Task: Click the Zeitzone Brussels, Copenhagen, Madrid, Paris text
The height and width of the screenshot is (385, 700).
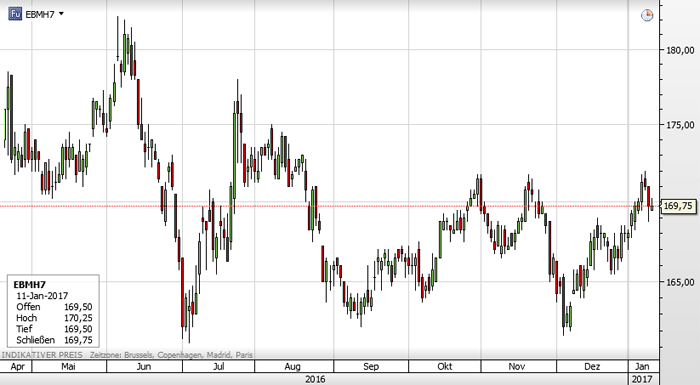Action: 171,355
